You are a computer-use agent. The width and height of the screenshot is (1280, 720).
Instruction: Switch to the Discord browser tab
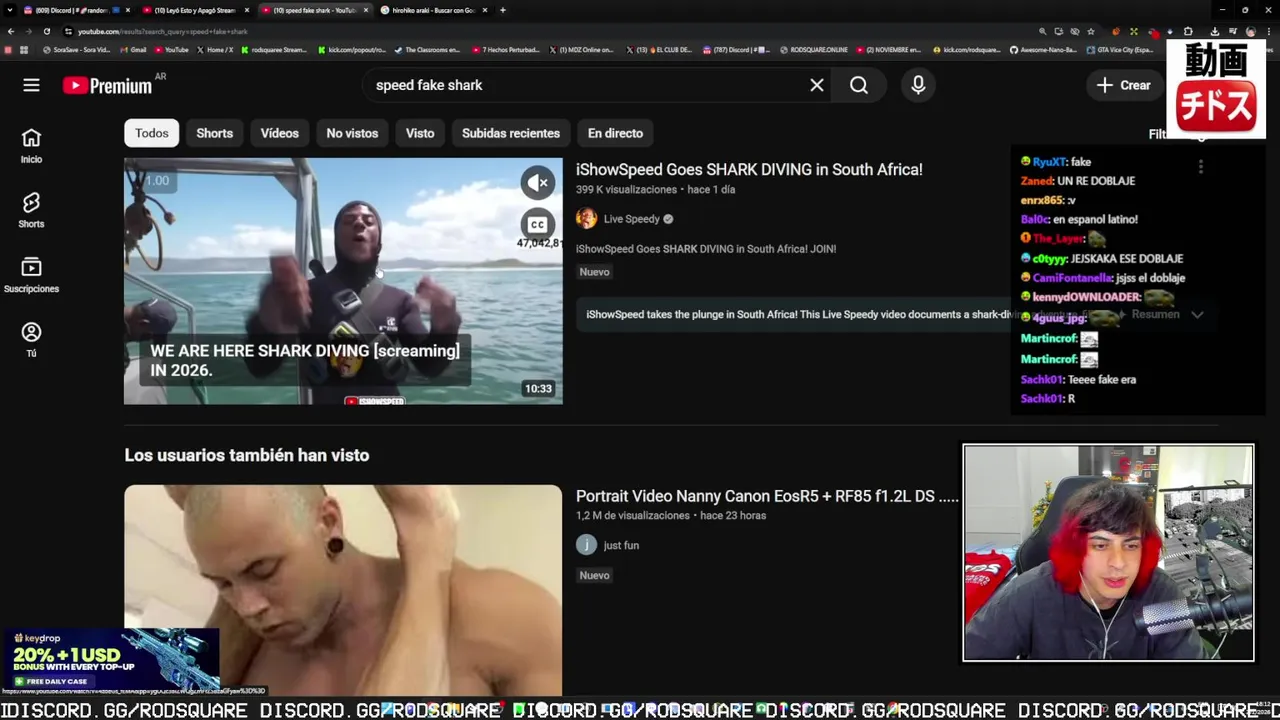tap(77, 10)
